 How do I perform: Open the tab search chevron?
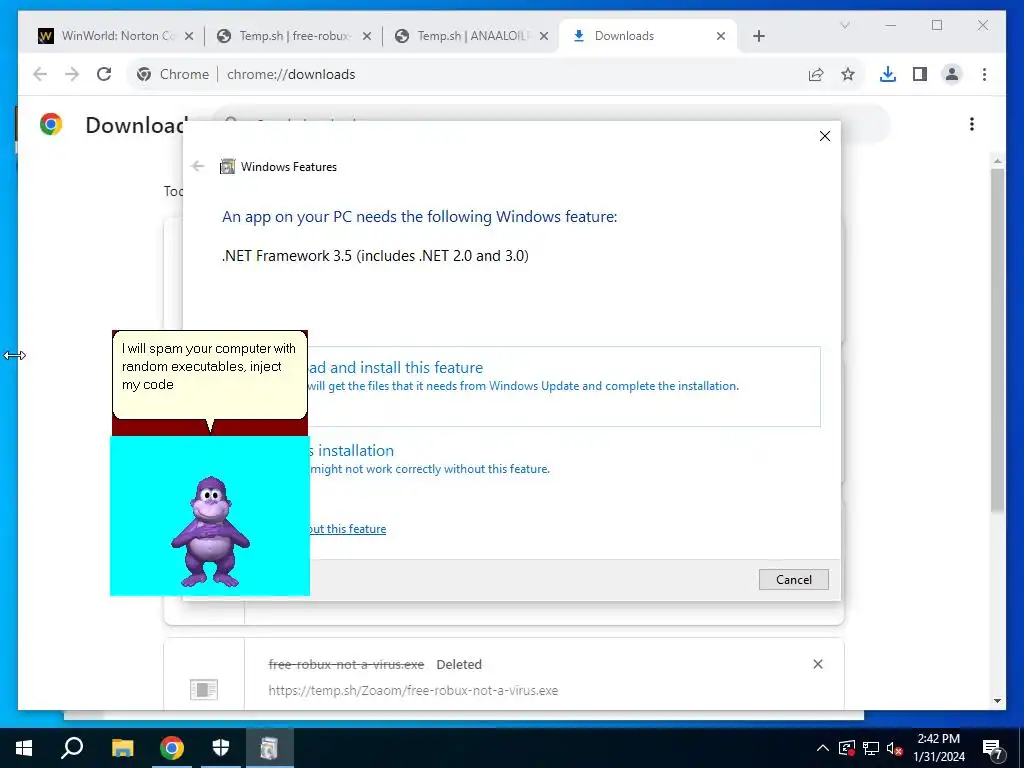pos(844,25)
